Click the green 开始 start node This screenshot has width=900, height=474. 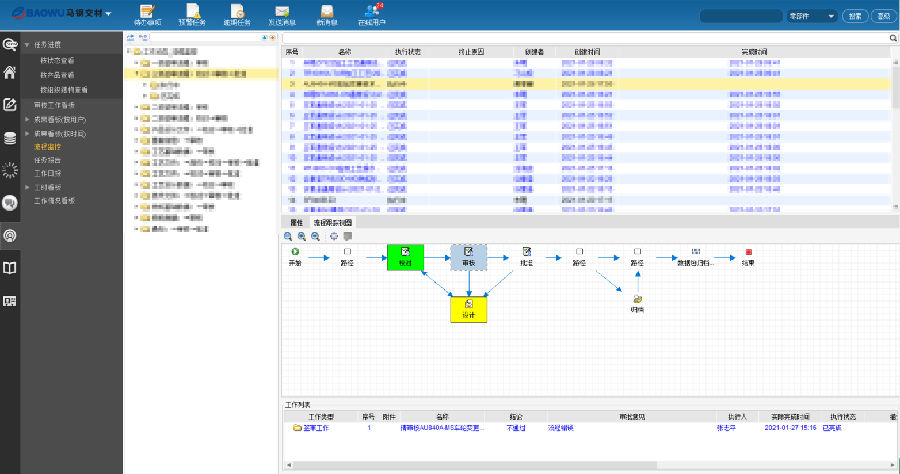pyautogui.click(x=295, y=251)
